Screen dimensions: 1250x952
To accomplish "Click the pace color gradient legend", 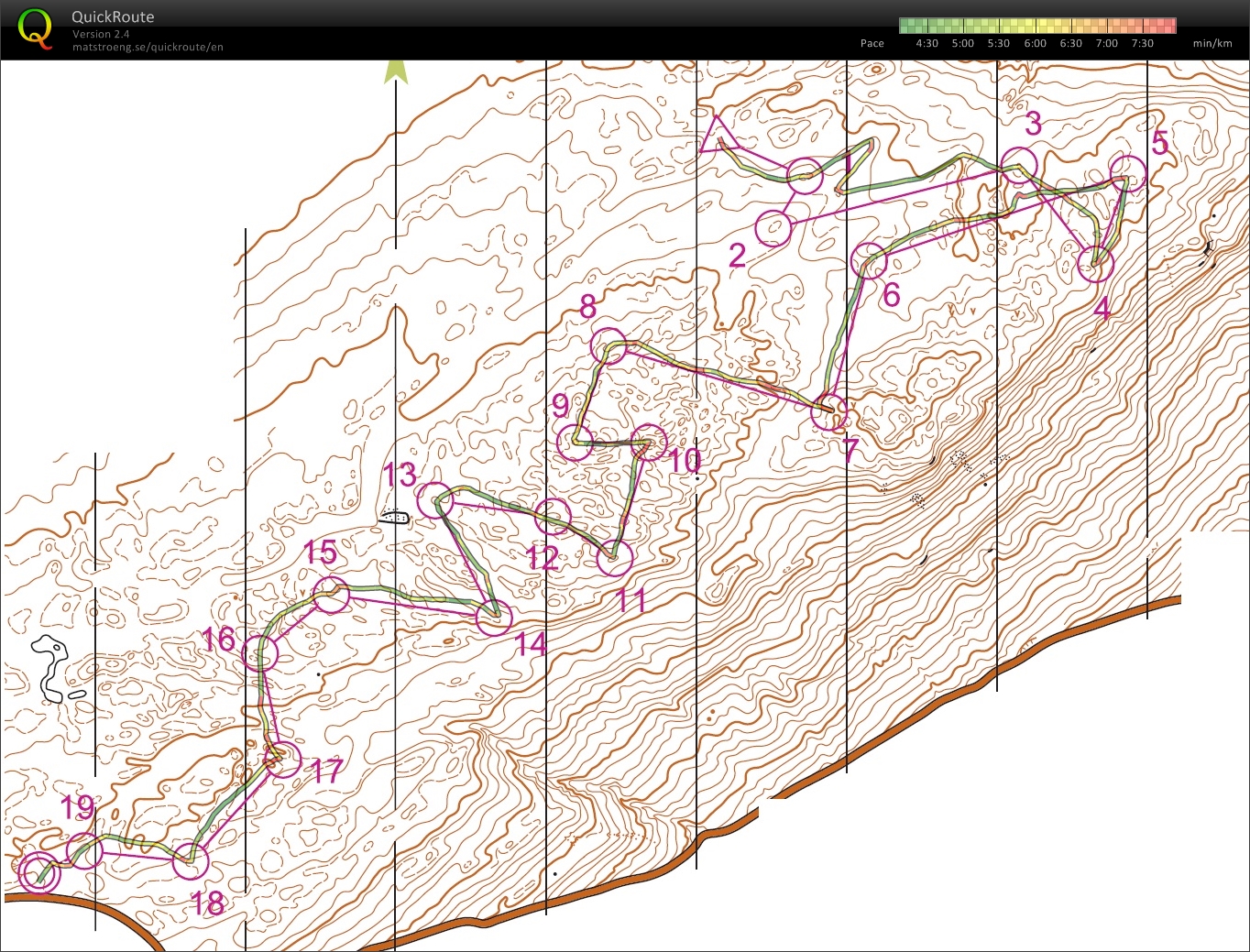I will [1037, 26].
